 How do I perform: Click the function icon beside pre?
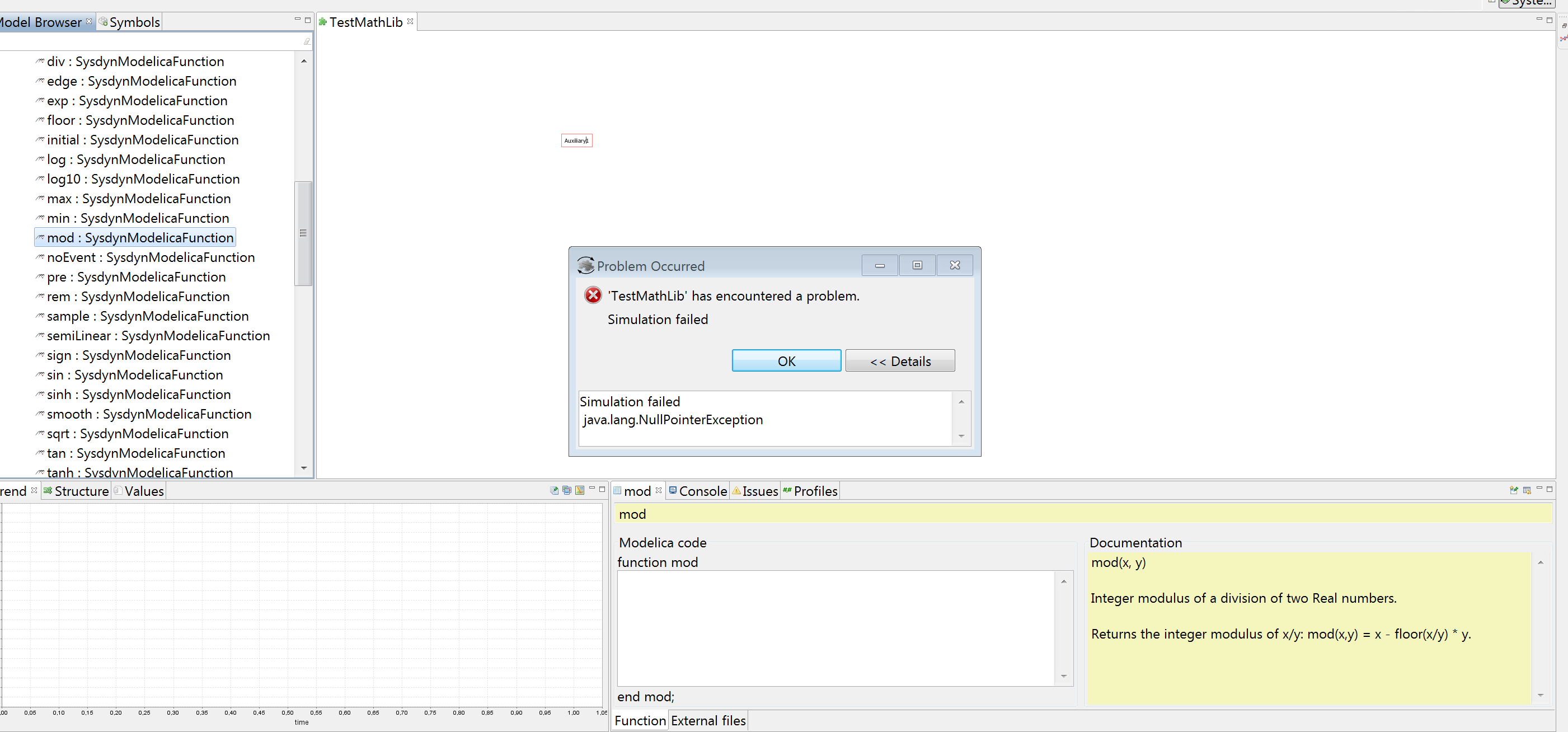40,276
